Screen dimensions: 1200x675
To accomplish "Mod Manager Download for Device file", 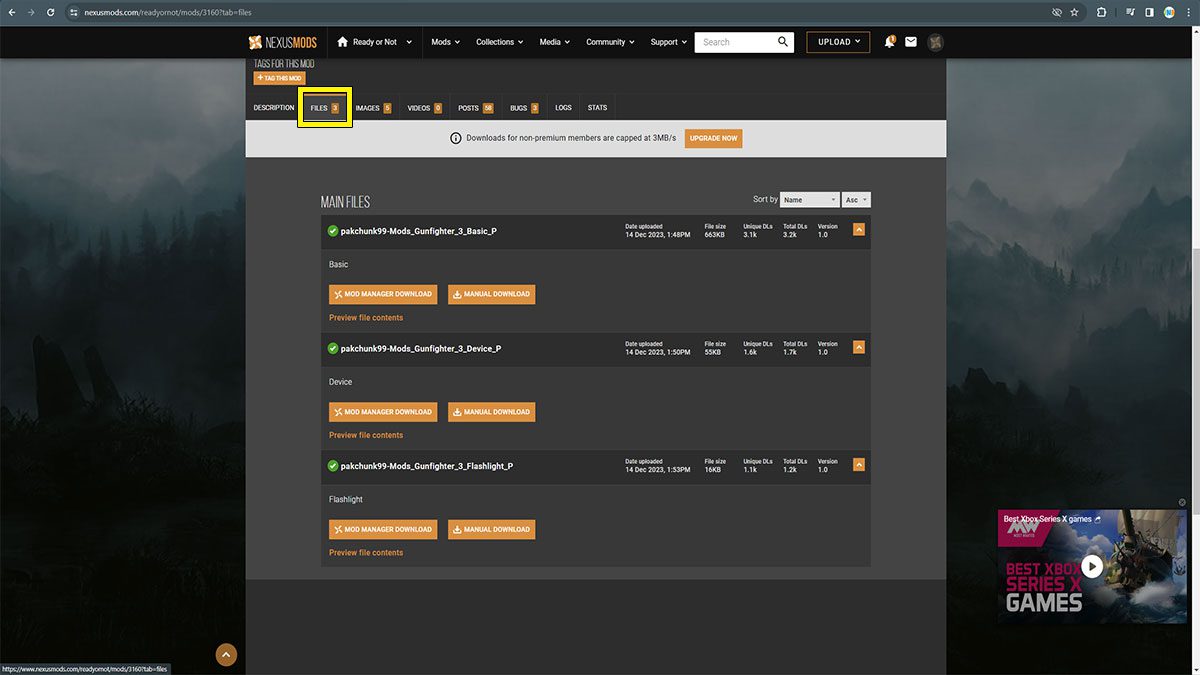I will [384, 412].
